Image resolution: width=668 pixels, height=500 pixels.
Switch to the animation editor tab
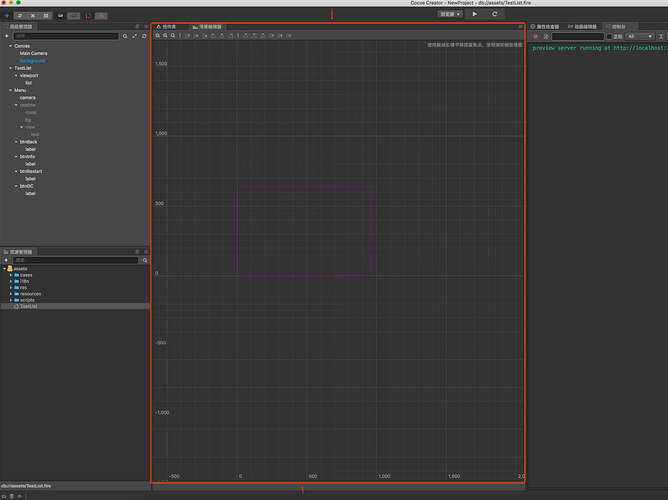coord(584,26)
